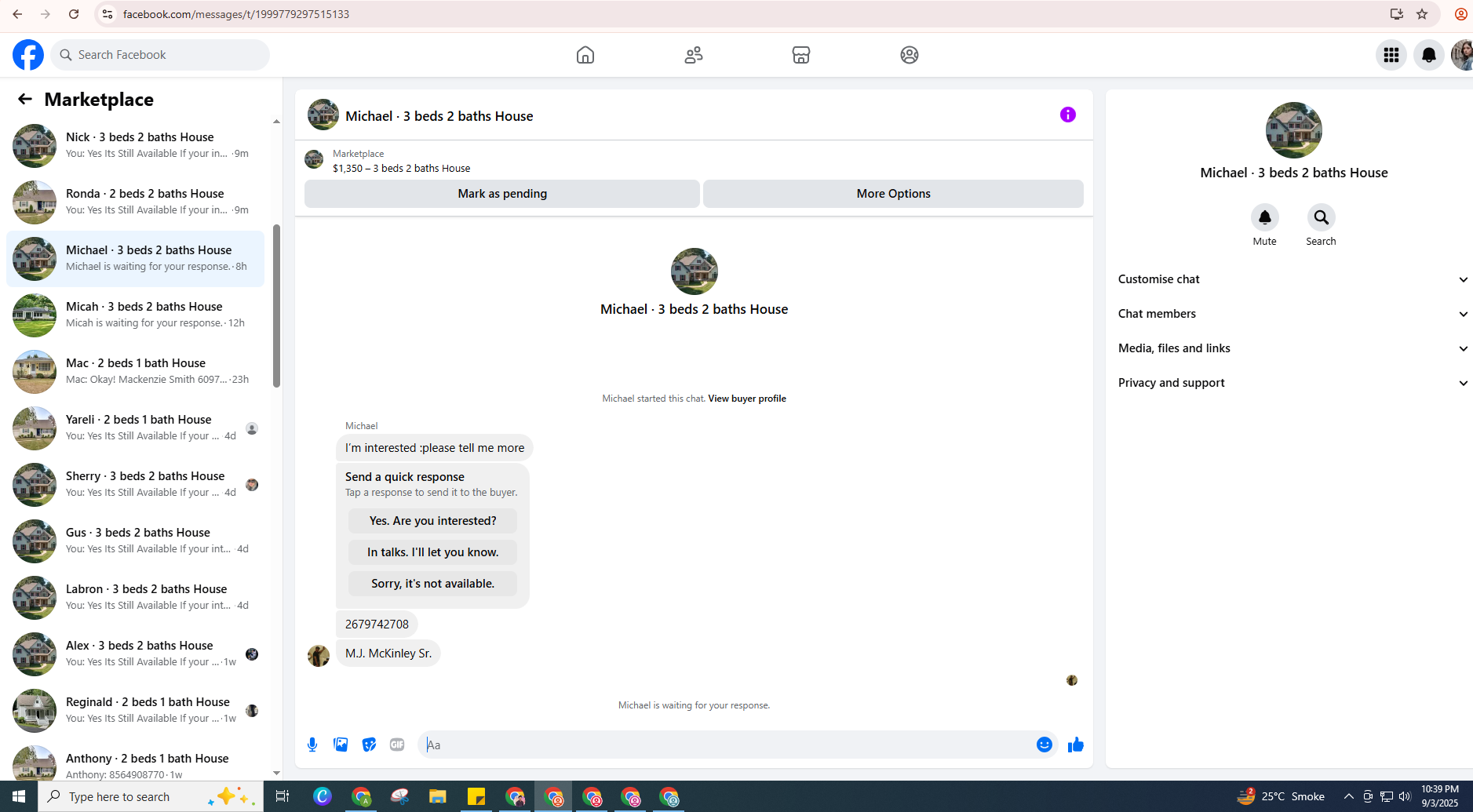
Task: Click the conversation list scrollbar
Action: 276,306
